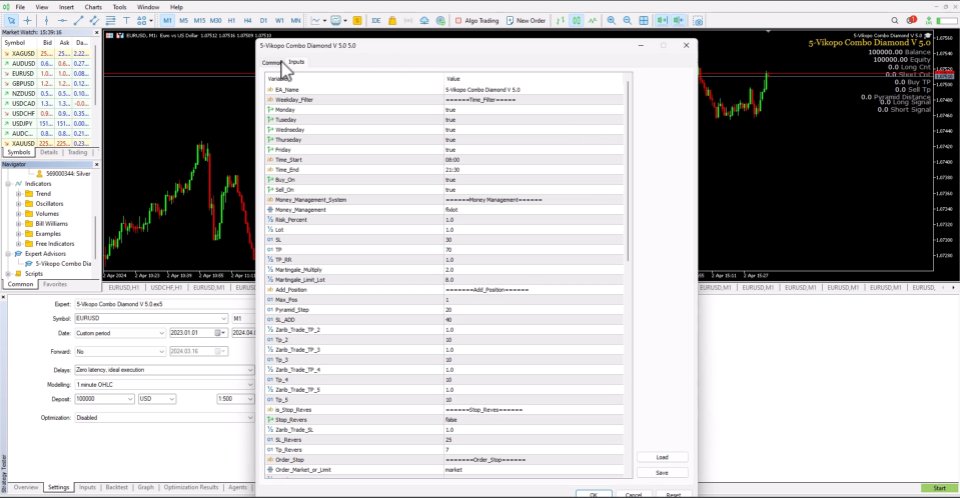
Task: Open the Backtest tab in Strategy Tester
Action: (116, 487)
